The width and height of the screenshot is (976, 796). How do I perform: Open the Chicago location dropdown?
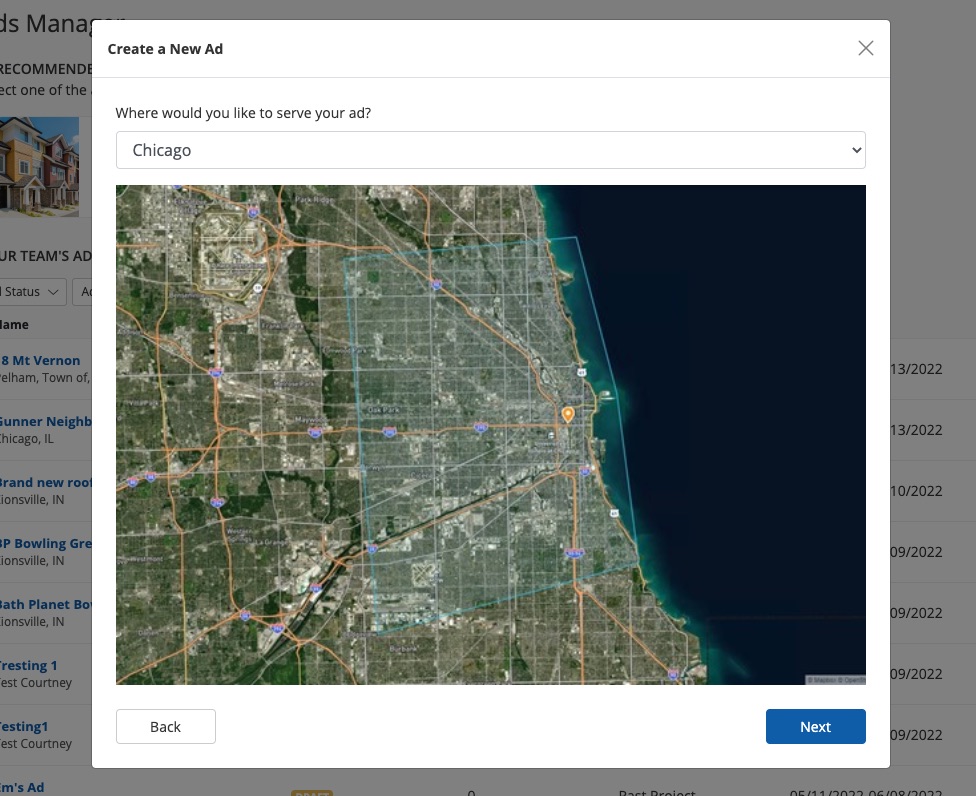click(x=490, y=150)
